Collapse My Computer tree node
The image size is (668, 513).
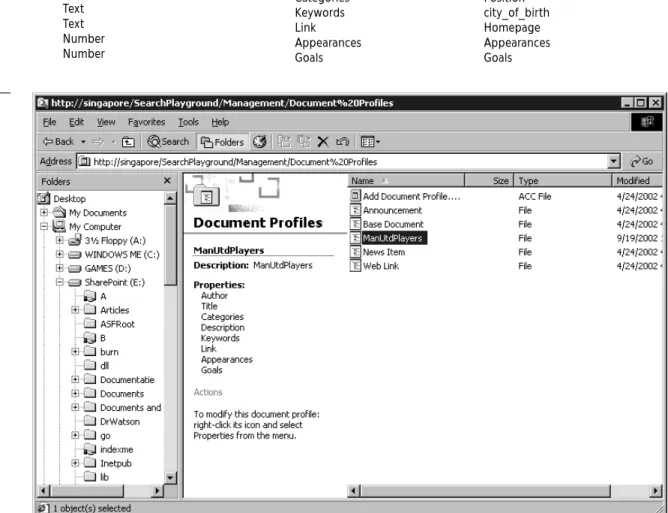click(x=44, y=227)
